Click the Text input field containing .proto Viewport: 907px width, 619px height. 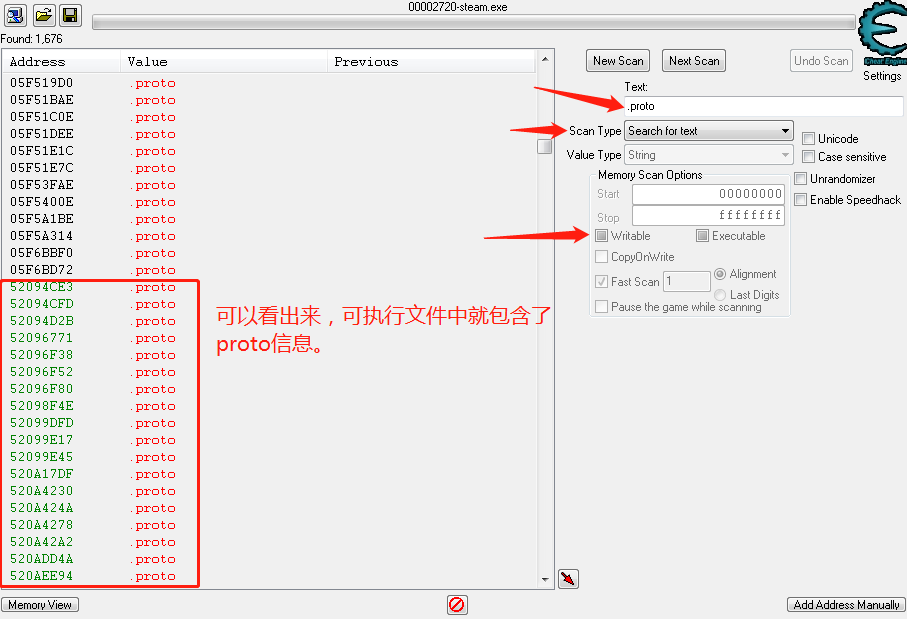pyautogui.click(x=764, y=106)
